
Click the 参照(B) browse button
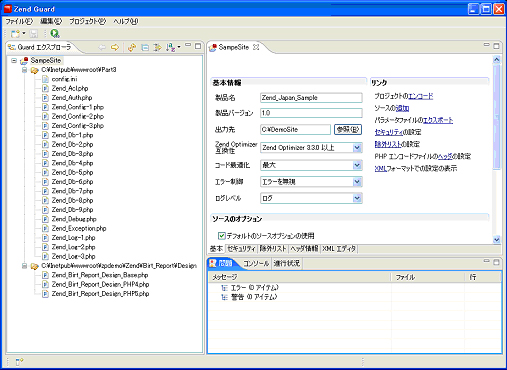[348, 130]
